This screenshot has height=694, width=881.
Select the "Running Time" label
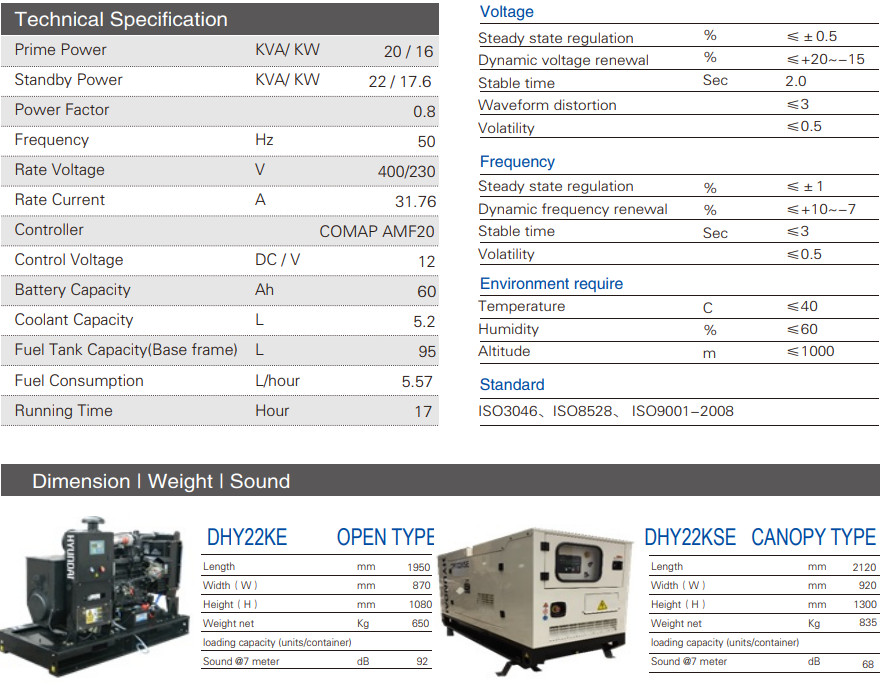click(63, 410)
